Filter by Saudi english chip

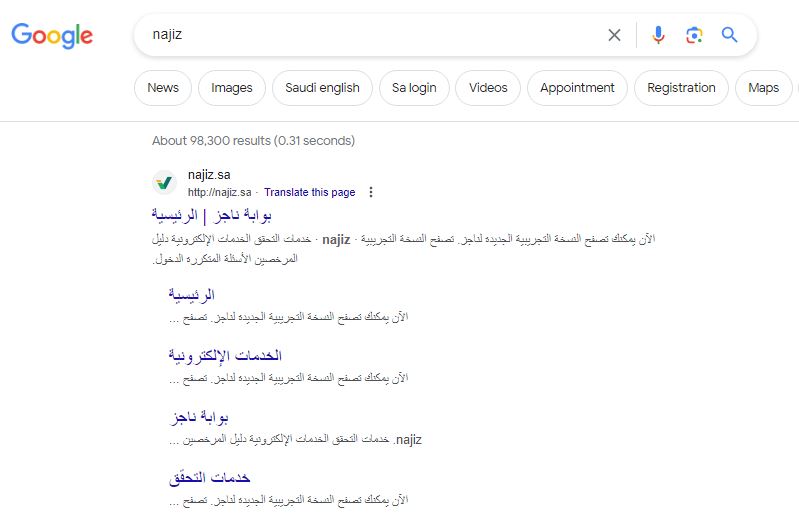coord(322,88)
